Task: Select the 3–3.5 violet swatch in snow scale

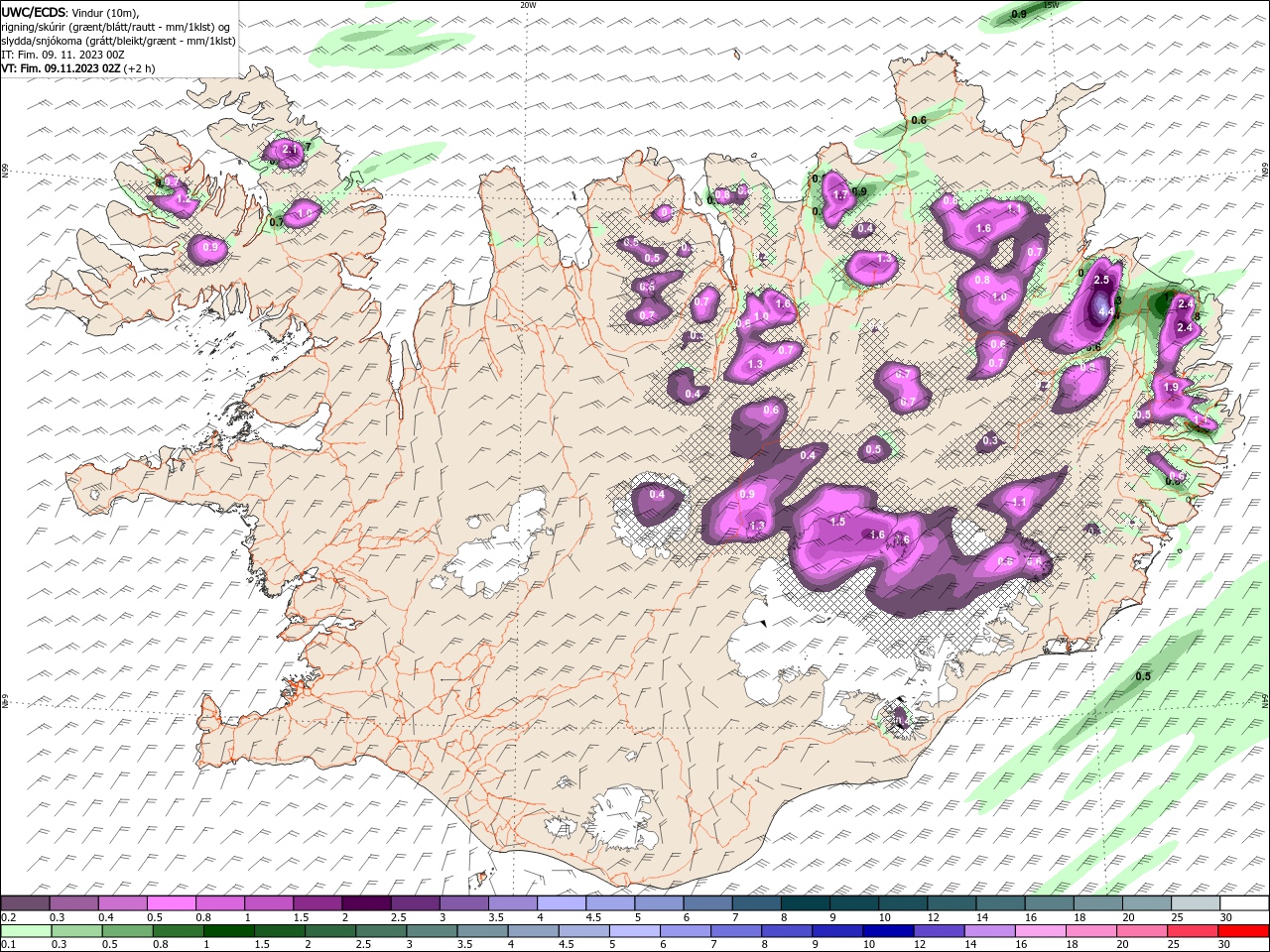Action: [x=463, y=903]
